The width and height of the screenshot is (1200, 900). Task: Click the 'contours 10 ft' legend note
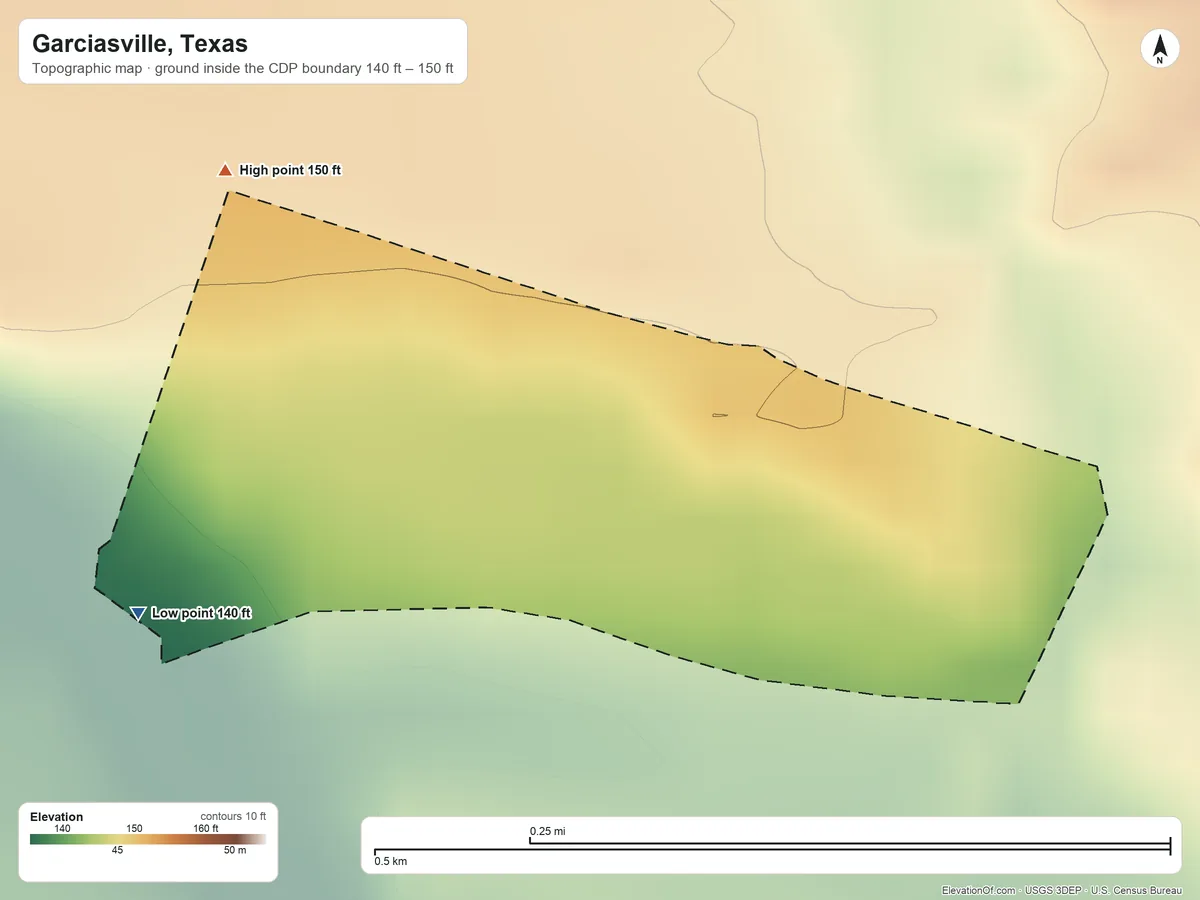[233, 817]
